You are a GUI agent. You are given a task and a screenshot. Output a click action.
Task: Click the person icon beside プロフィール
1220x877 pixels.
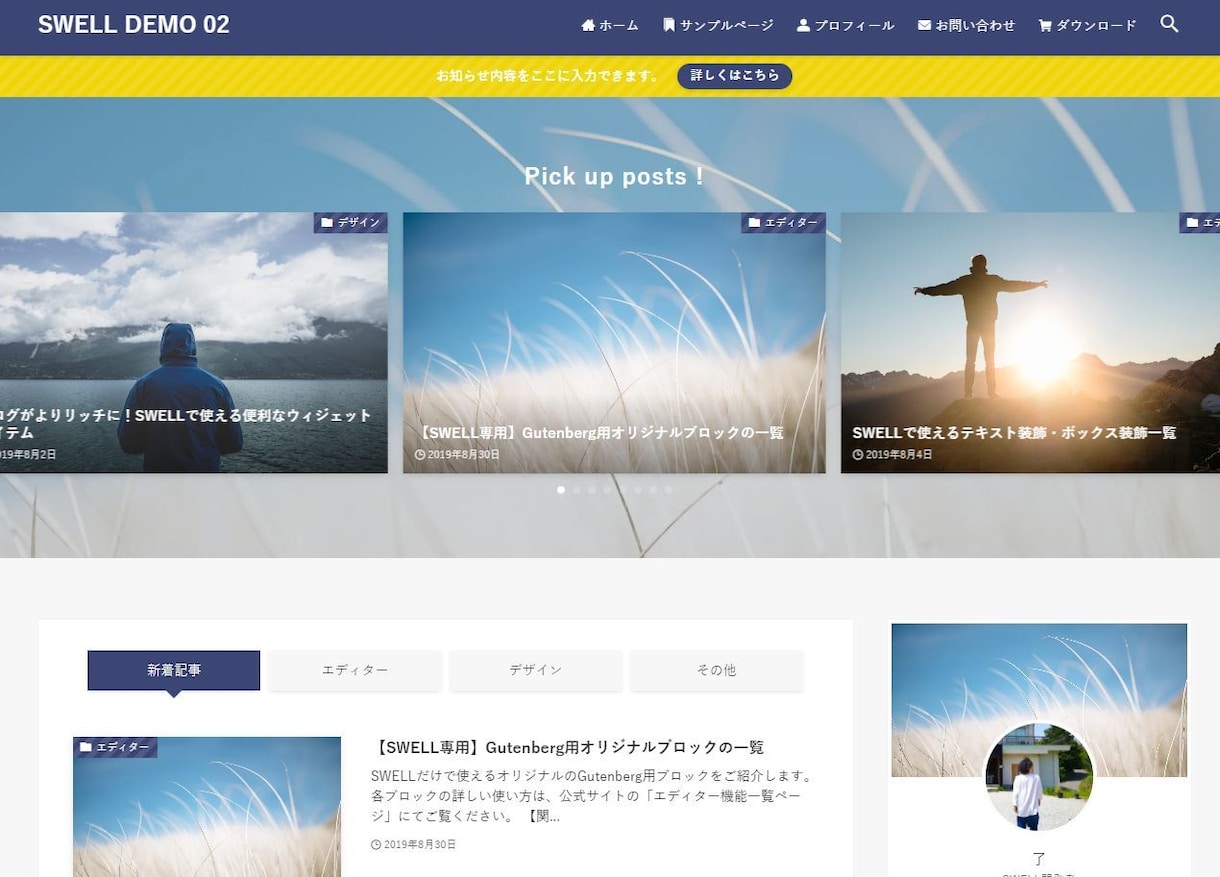point(803,25)
